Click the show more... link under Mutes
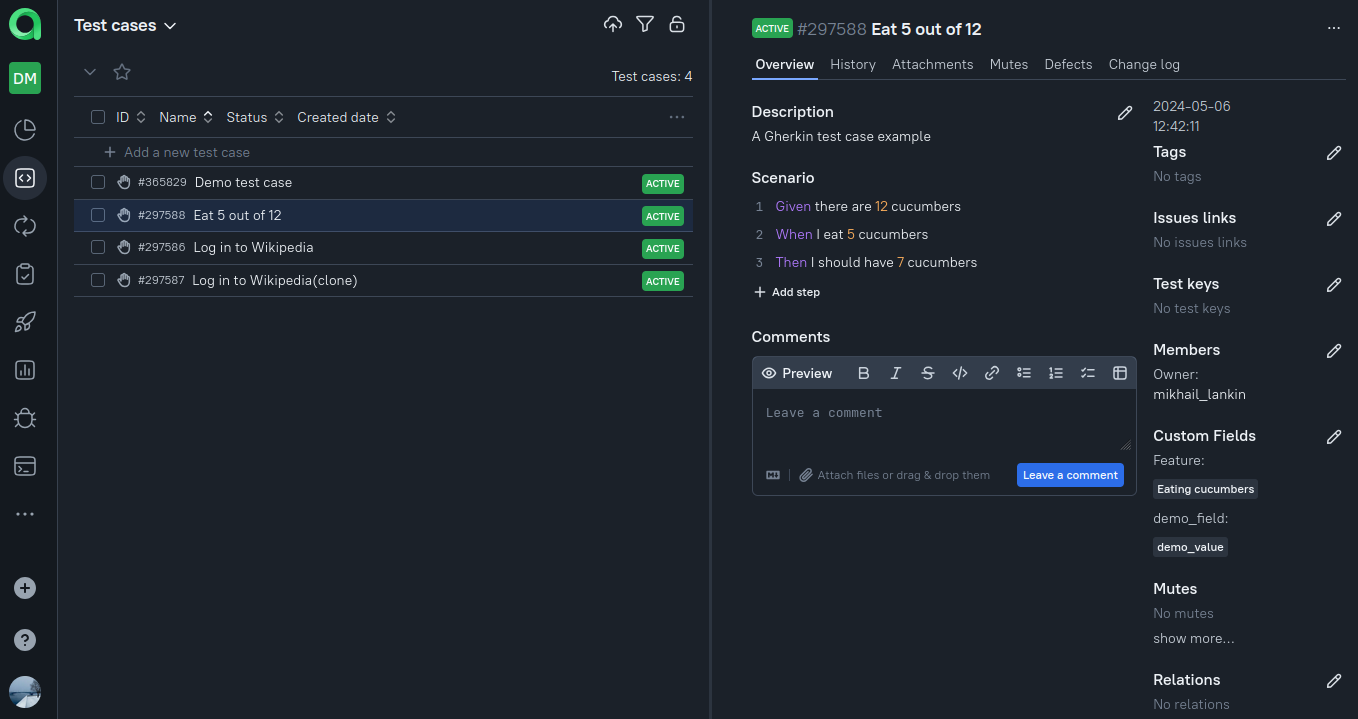Screen dimensions: 1358x719 point(1193,639)
